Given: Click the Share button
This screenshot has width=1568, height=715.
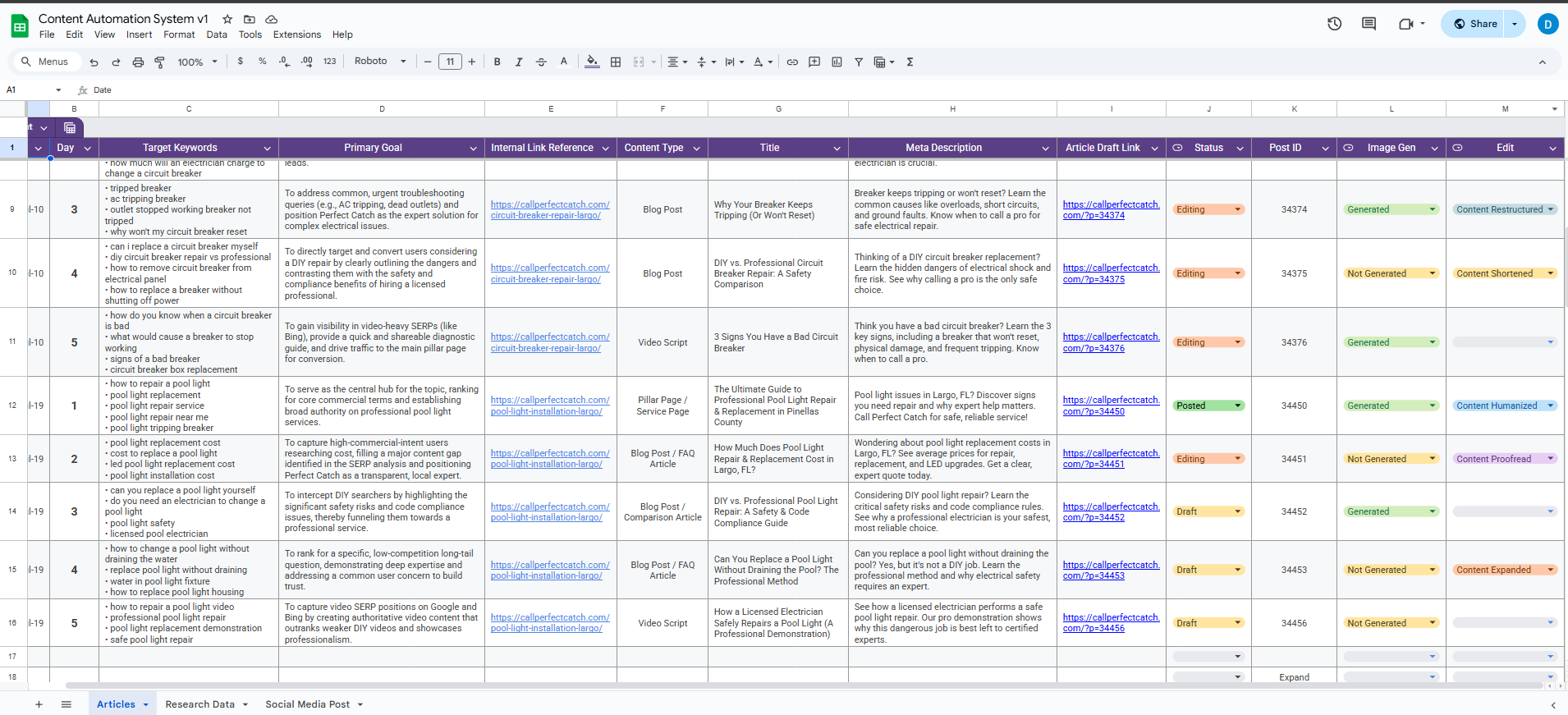Looking at the screenshot, I should (x=1474, y=24).
